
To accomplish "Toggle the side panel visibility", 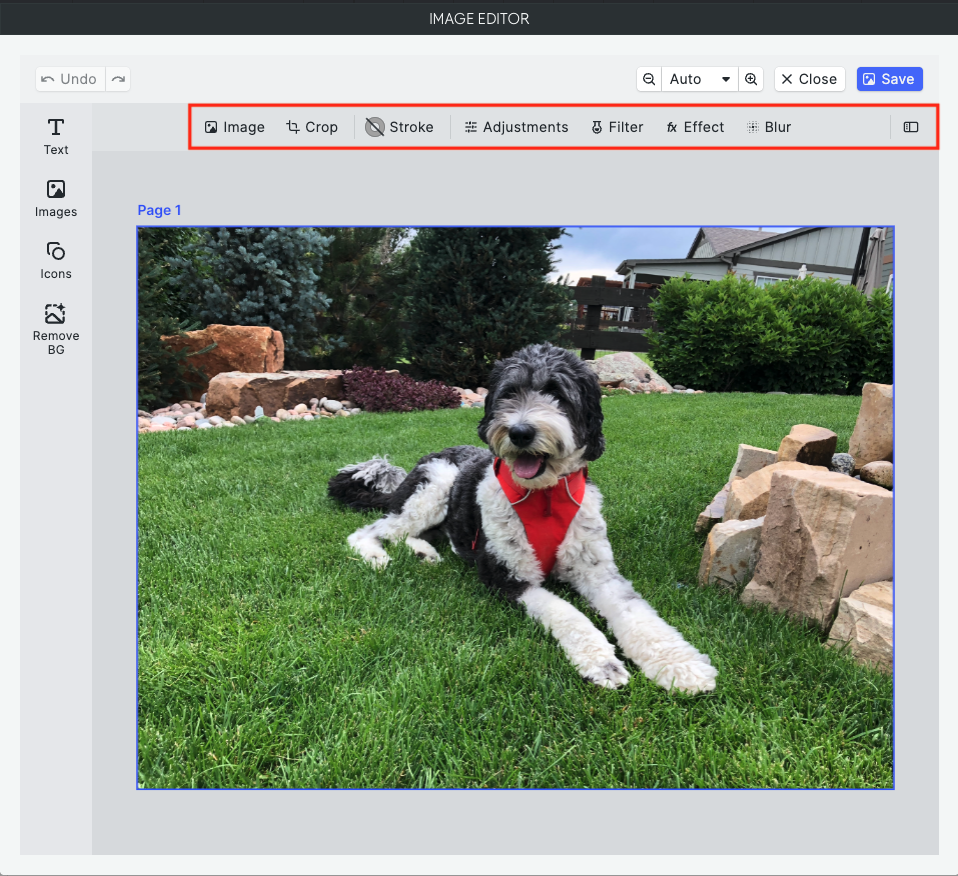I will click(911, 127).
